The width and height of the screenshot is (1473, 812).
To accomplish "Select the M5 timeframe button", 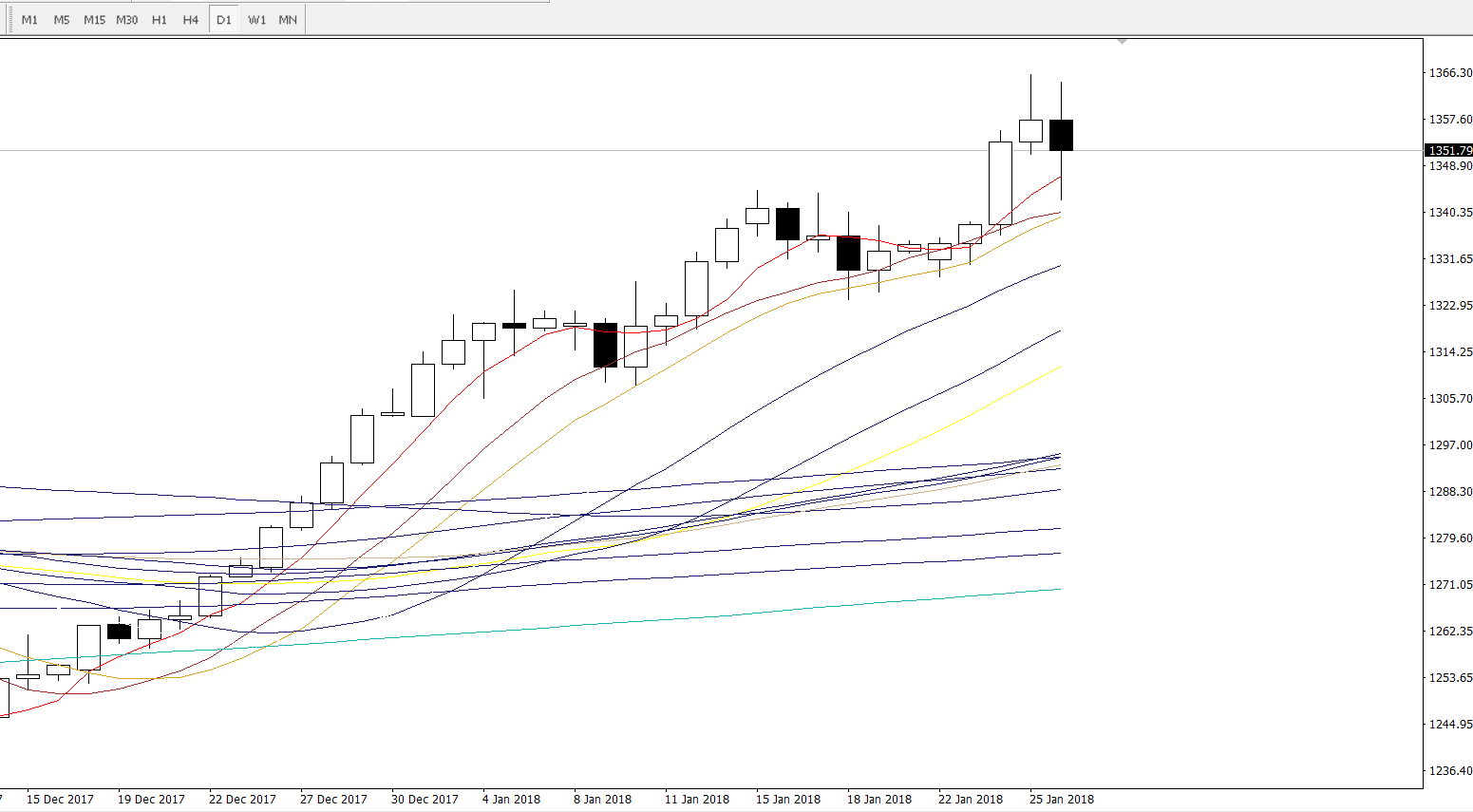I will [62, 20].
